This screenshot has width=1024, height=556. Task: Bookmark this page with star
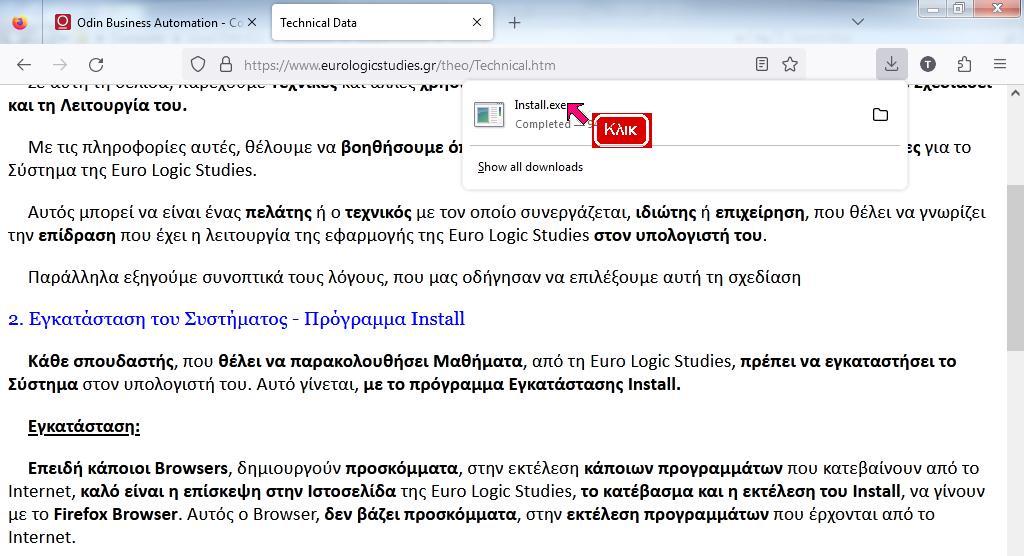tap(790, 64)
